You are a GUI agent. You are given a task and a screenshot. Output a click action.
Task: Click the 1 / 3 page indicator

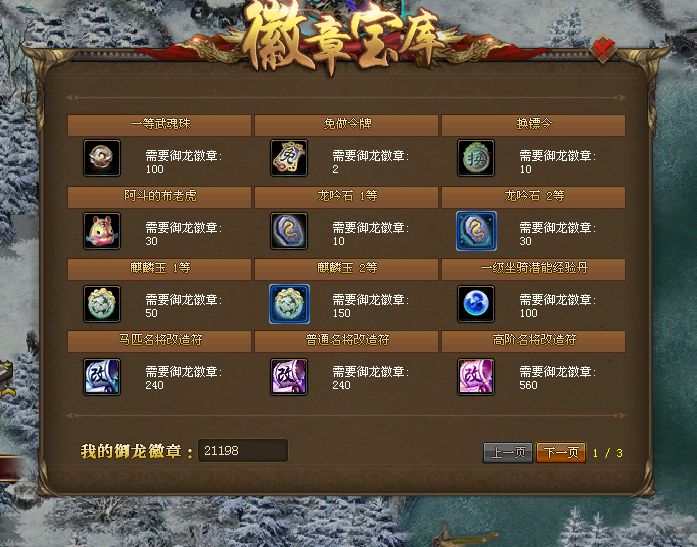pyautogui.click(x=607, y=453)
